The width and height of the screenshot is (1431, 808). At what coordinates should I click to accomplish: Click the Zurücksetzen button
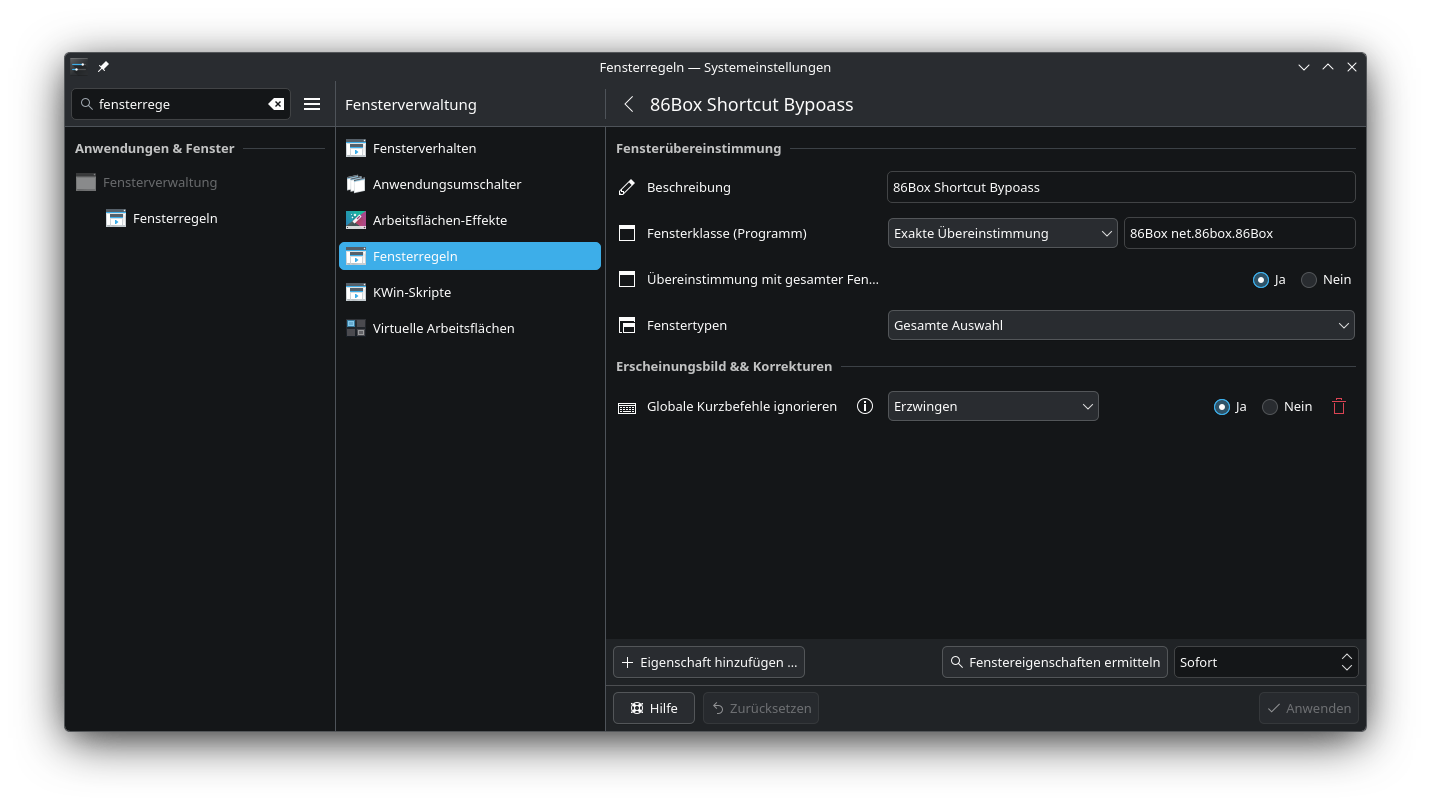[761, 708]
